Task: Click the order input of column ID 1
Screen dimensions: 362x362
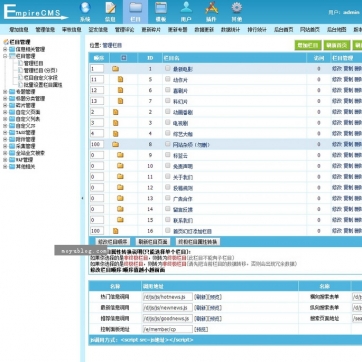Action: (97, 69)
